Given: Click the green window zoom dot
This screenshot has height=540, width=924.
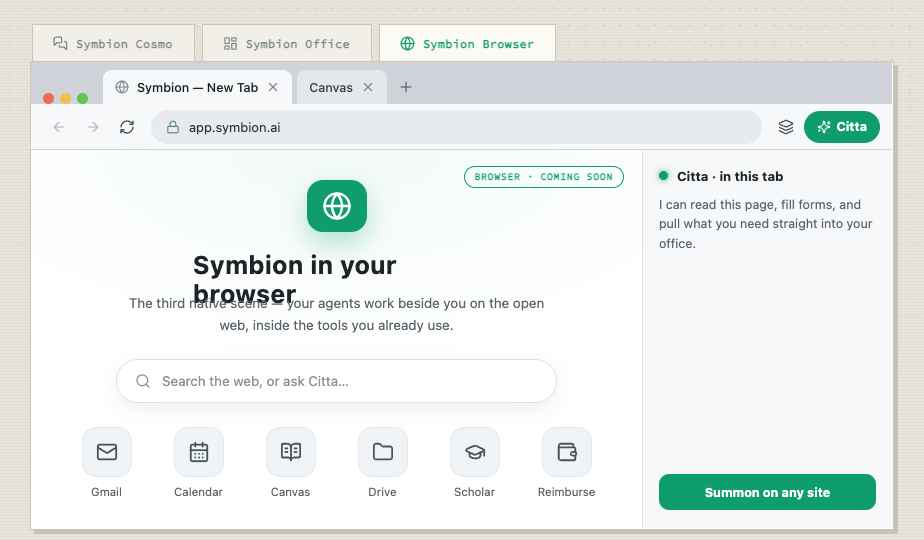Looking at the screenshot, I should [82, 98].
